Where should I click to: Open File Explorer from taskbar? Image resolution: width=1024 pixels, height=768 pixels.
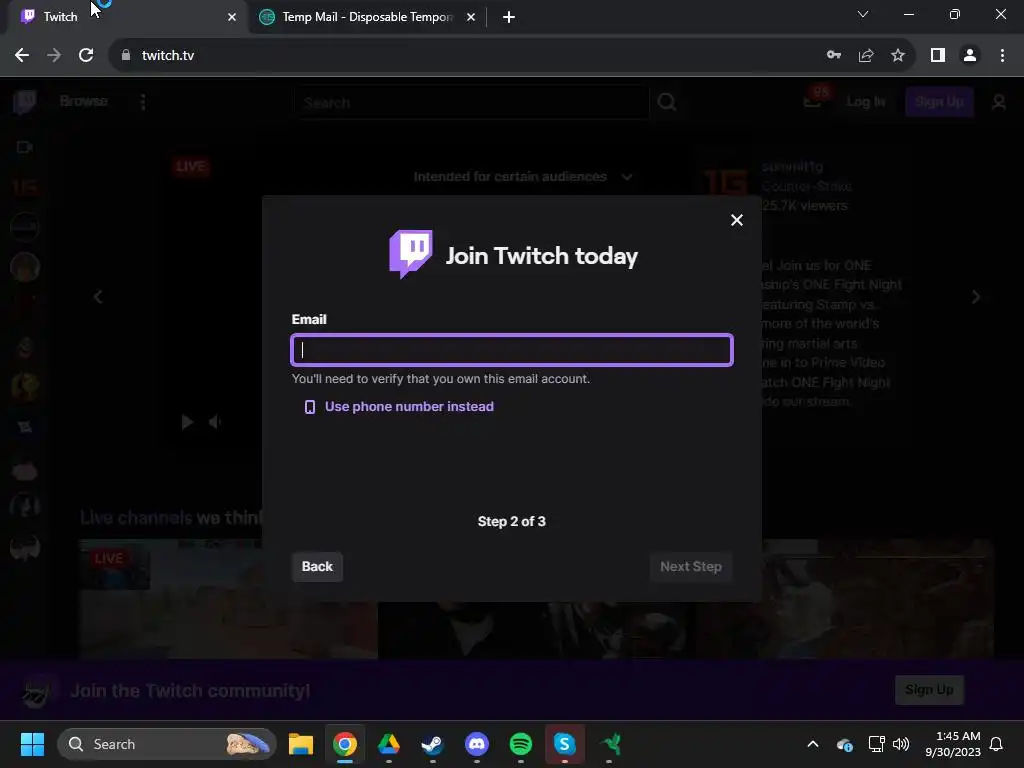click(x=301, y=744)
